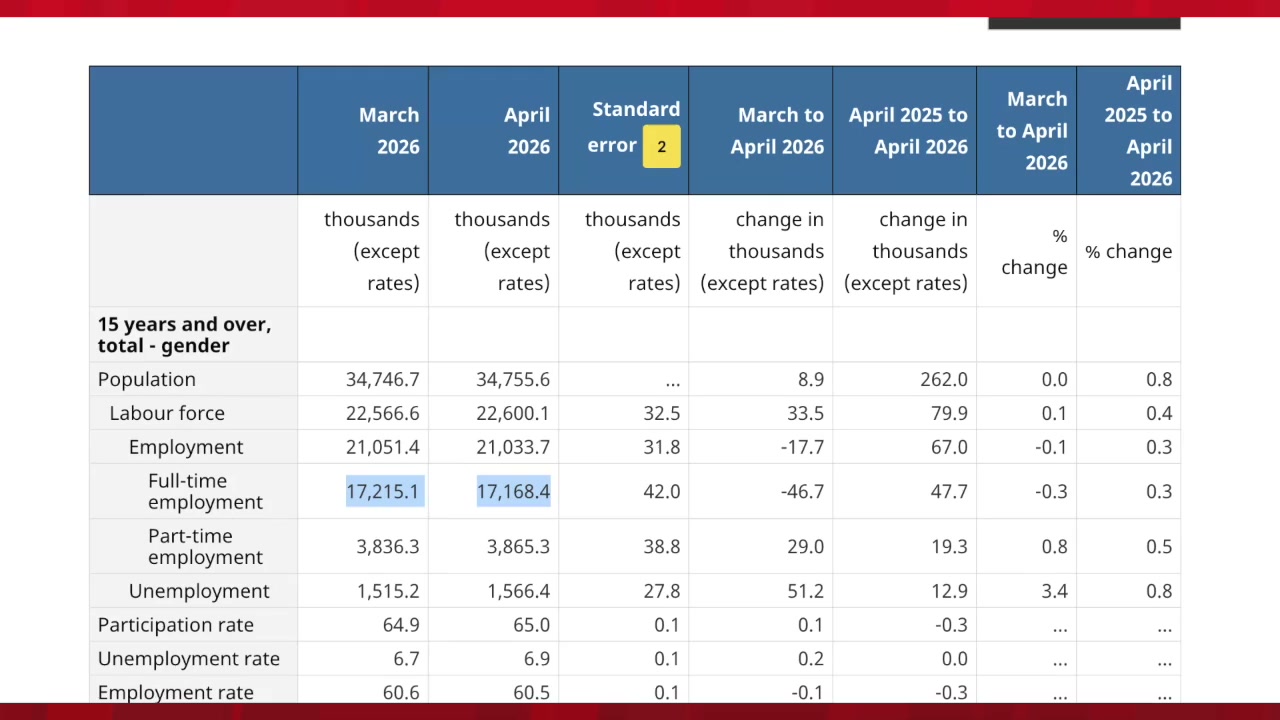The width and height of the screenshot is (1280, 720).
Task: Click the 51.2 unemployment change cell
Action: click(x=804, y=591)
